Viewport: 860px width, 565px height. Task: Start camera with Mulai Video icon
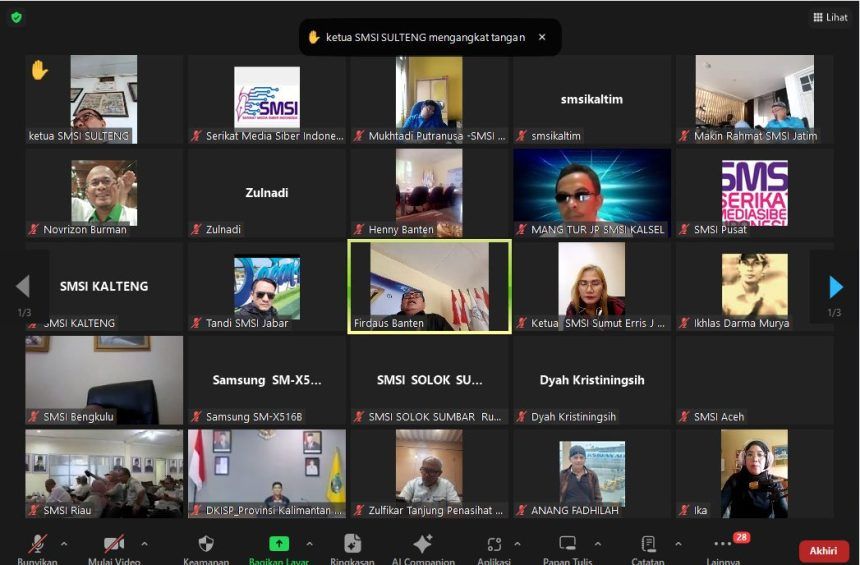coord(113,544)
